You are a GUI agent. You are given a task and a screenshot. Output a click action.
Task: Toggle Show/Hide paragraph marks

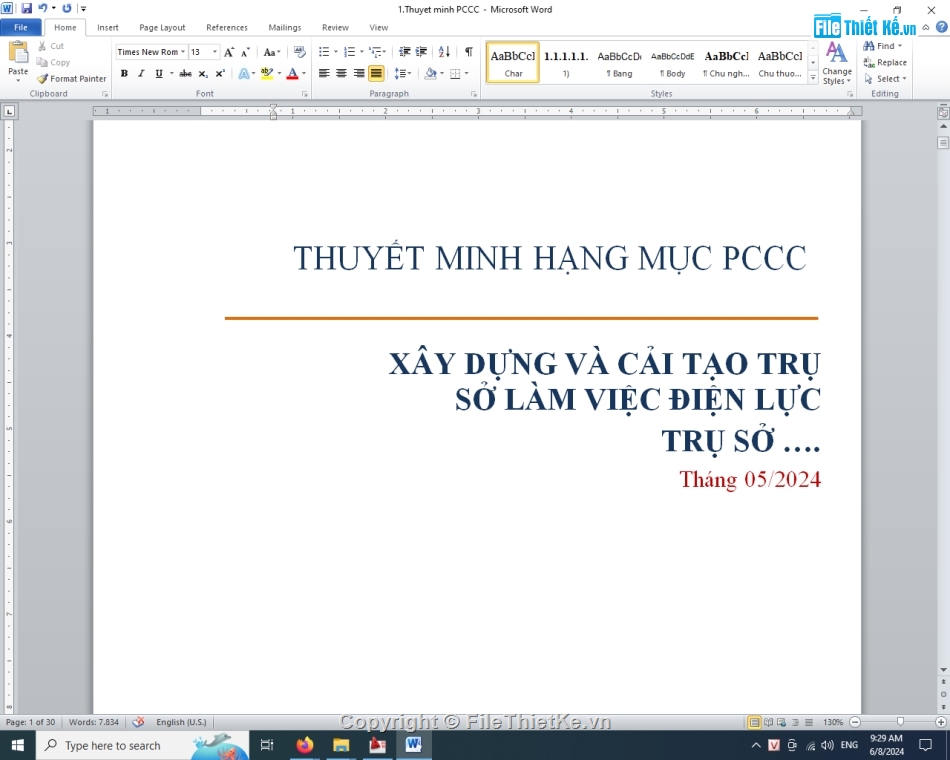pyautogui.click(x=468, y=52)
